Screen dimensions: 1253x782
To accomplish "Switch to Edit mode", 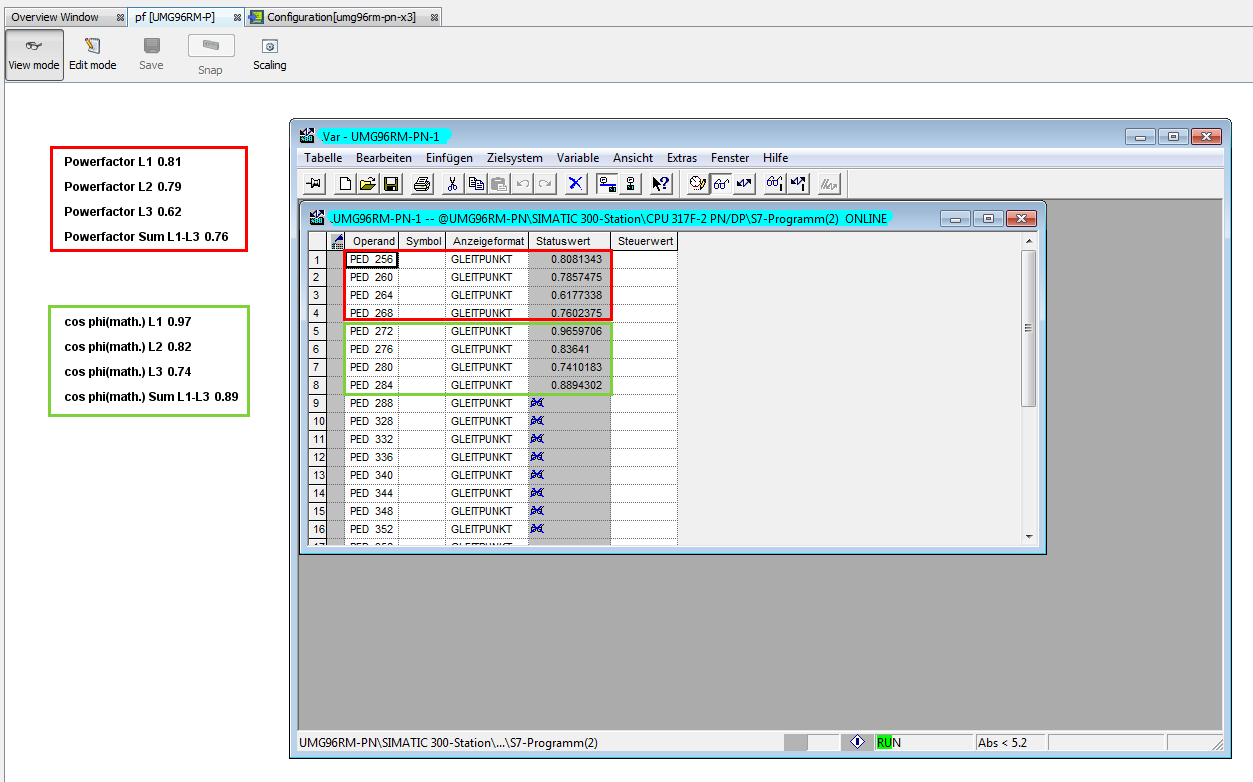I will coord(92,54).
